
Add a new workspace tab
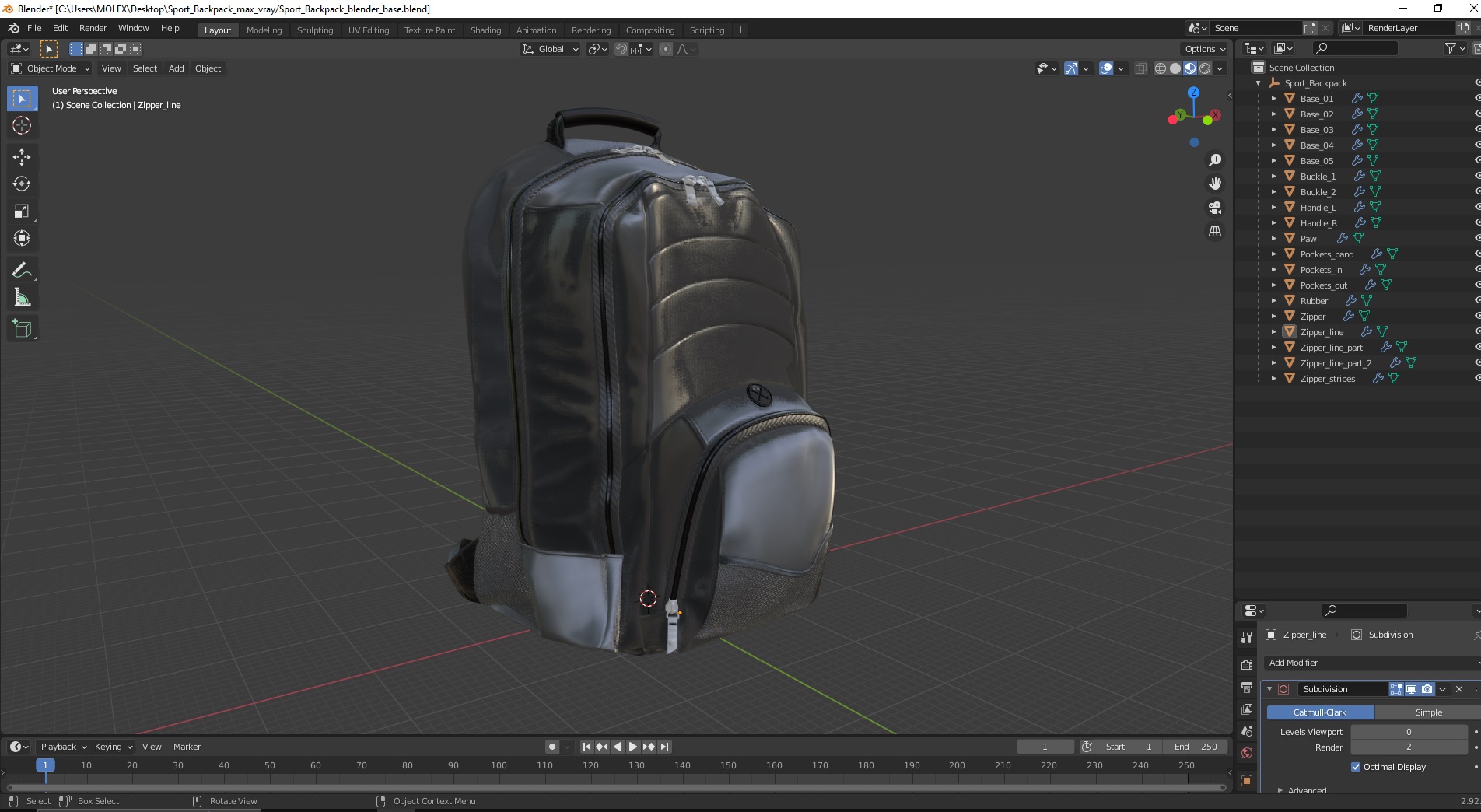(740, 30)
